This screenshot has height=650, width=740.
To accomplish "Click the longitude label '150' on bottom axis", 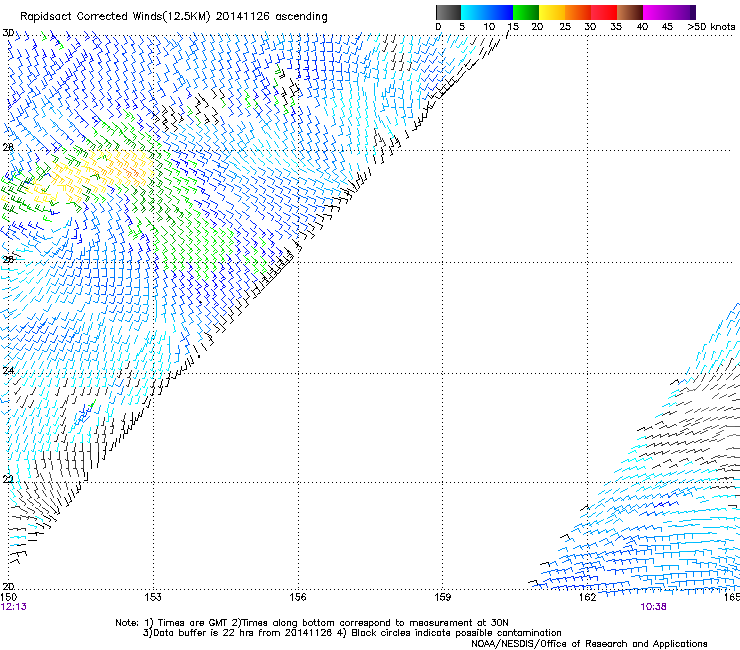I will pos(8,597).
